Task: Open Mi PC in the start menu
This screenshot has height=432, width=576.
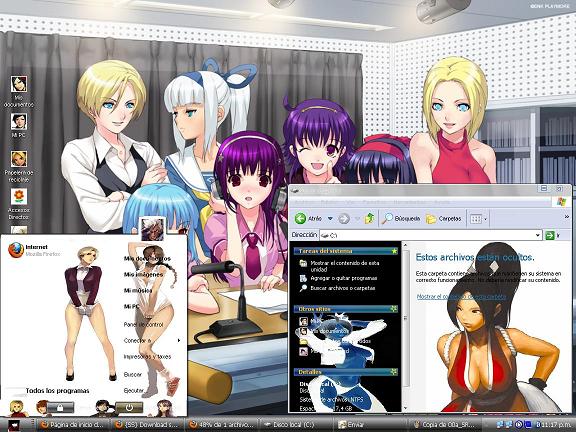Action: click(x=132, y=306)
